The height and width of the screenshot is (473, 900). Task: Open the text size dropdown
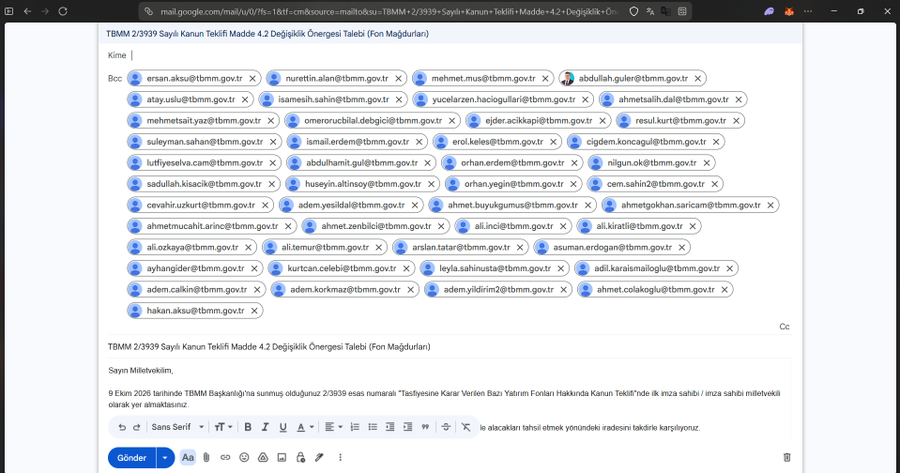tap(223, 427)
